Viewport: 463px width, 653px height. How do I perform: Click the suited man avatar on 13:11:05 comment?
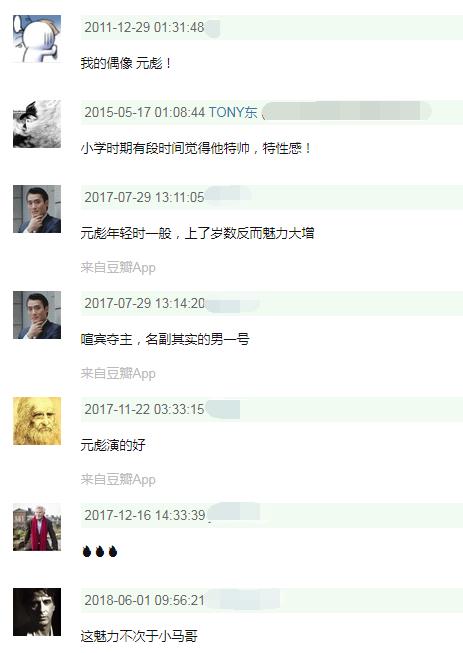tap(37, 209)
